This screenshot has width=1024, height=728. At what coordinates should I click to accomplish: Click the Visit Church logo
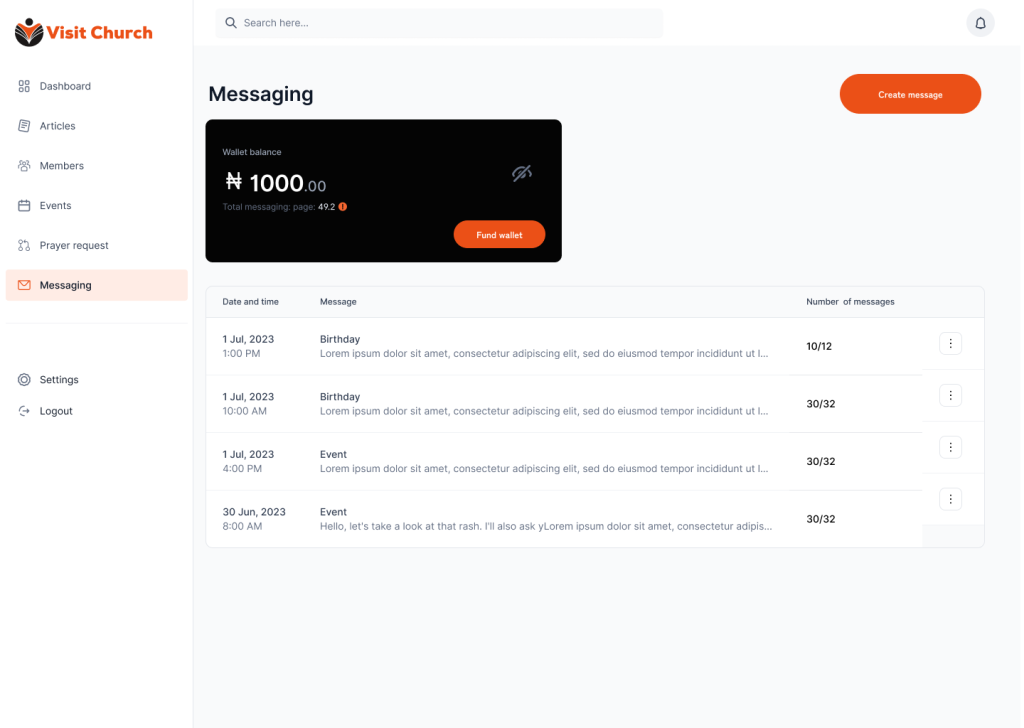coord(84,33)
